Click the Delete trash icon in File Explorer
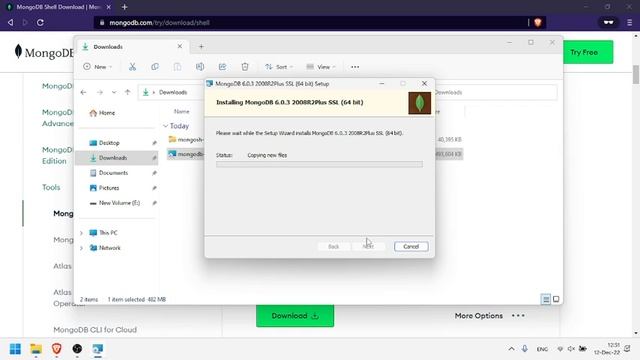The image size is (640, 360). 245,67
